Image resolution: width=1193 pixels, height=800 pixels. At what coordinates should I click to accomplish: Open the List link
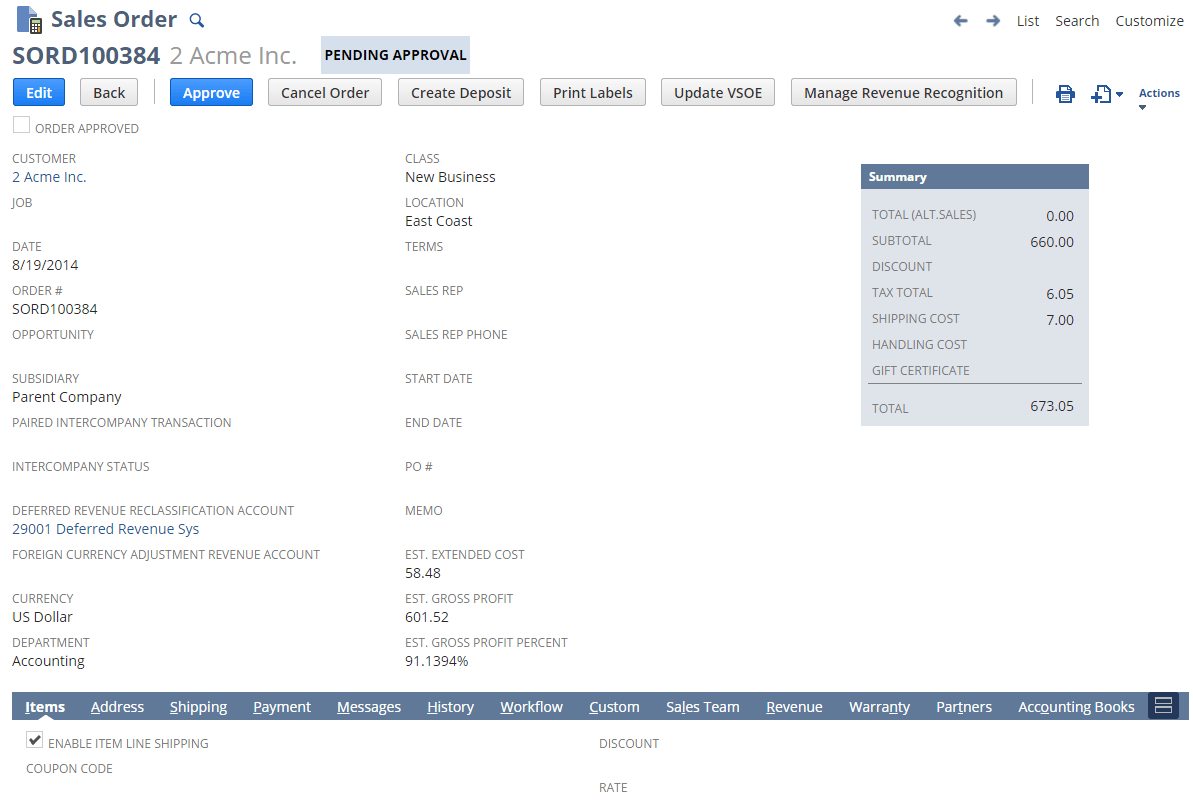click(x=1027, y=21)
